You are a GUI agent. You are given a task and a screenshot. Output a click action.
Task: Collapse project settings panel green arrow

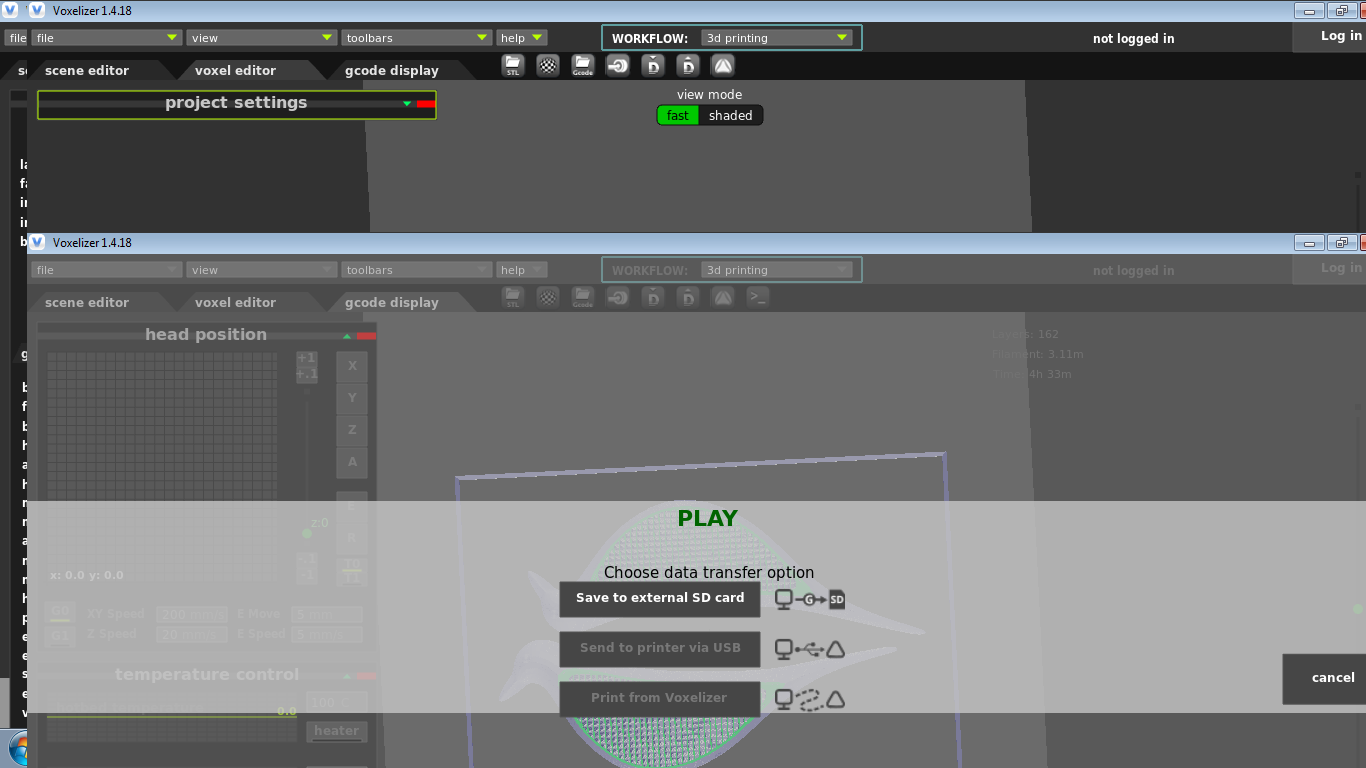click(407, 104)
